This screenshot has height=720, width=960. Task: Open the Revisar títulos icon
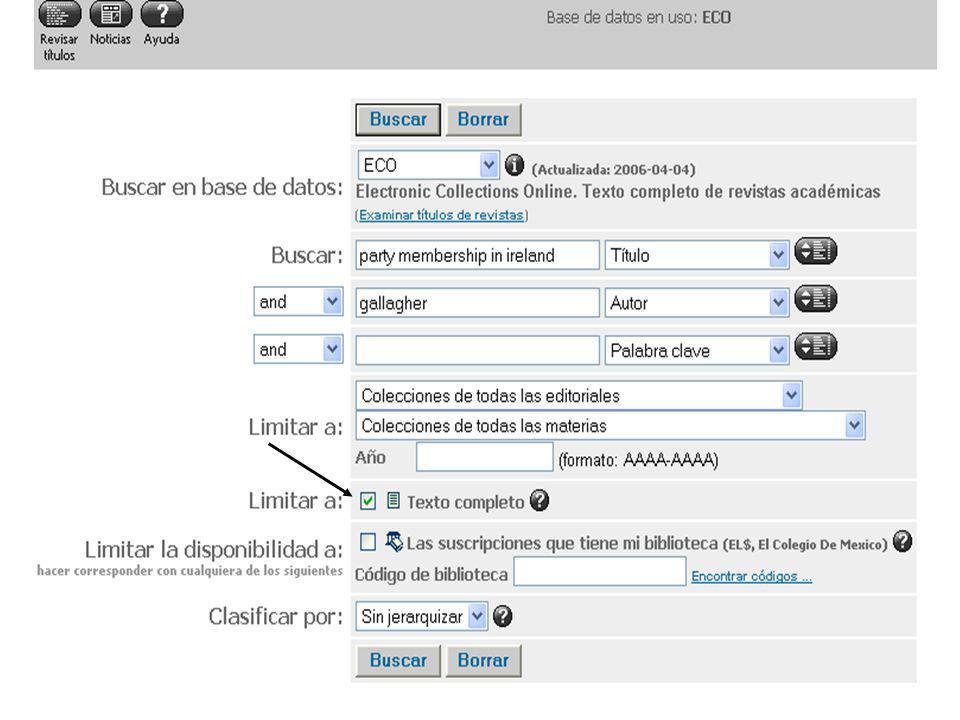click(59, 15)
